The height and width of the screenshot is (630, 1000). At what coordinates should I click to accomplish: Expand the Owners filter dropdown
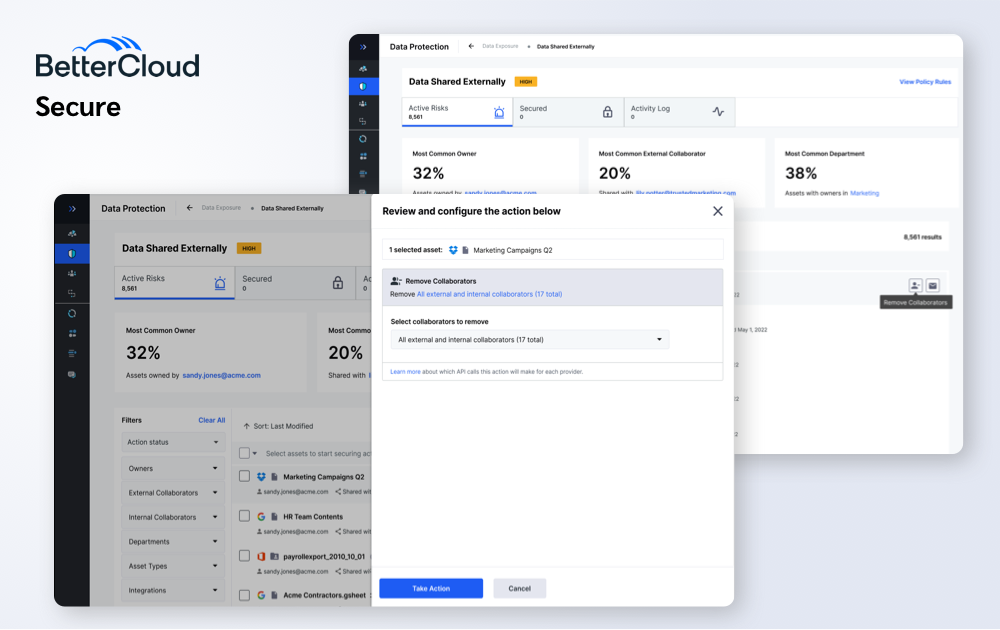coord(173,468)
